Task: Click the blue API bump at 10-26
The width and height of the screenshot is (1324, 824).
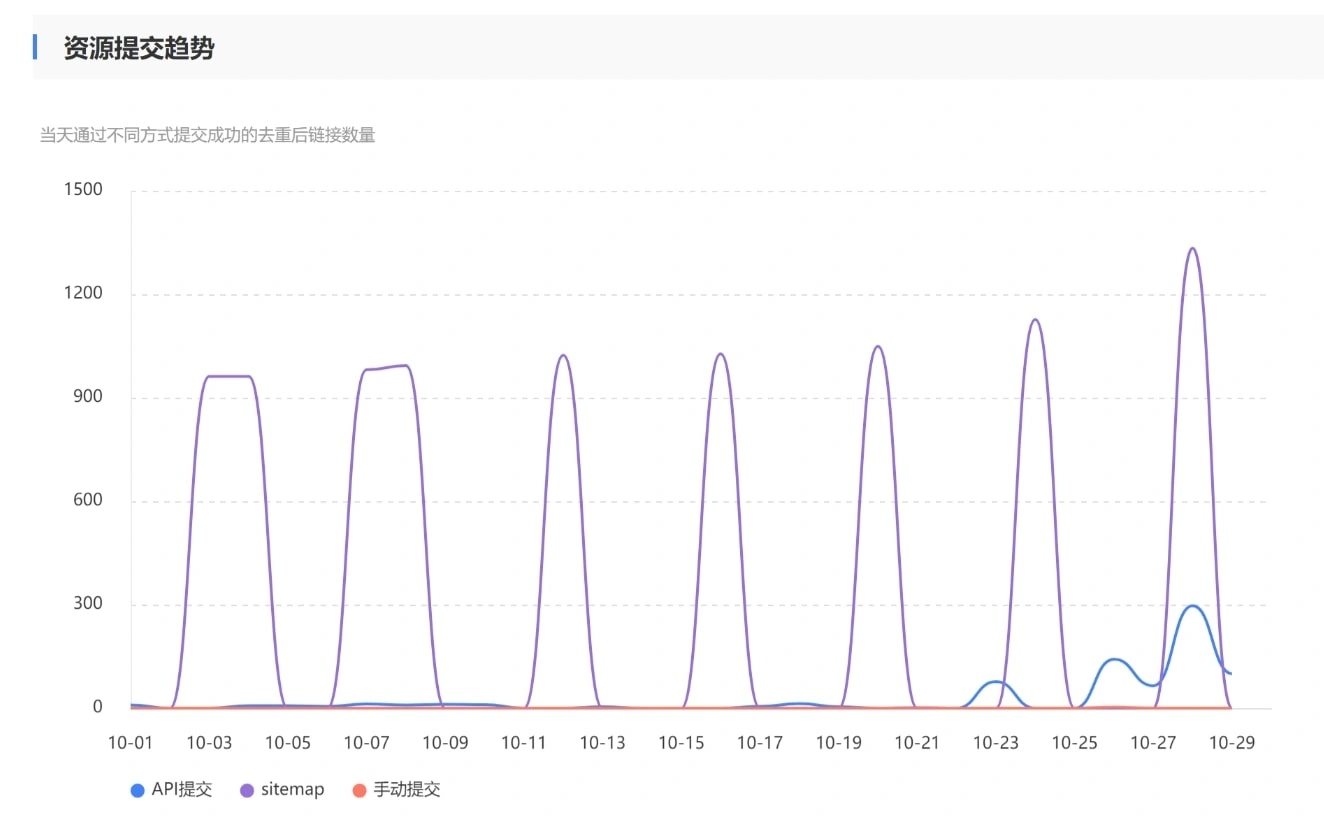Action: pos(1113,659)
